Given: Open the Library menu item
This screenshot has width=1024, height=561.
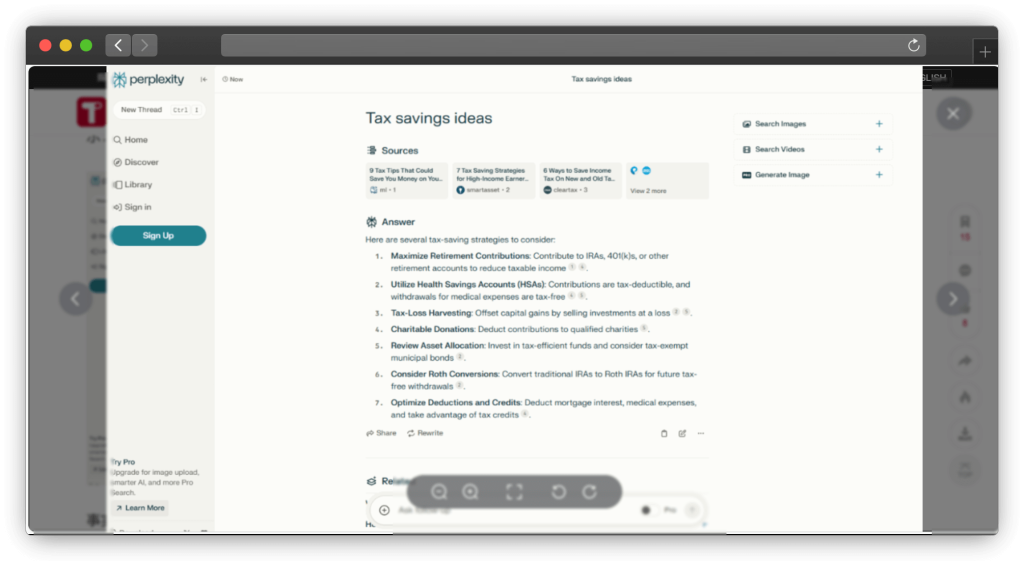Looking at the screenshot, I should (138, 185).
